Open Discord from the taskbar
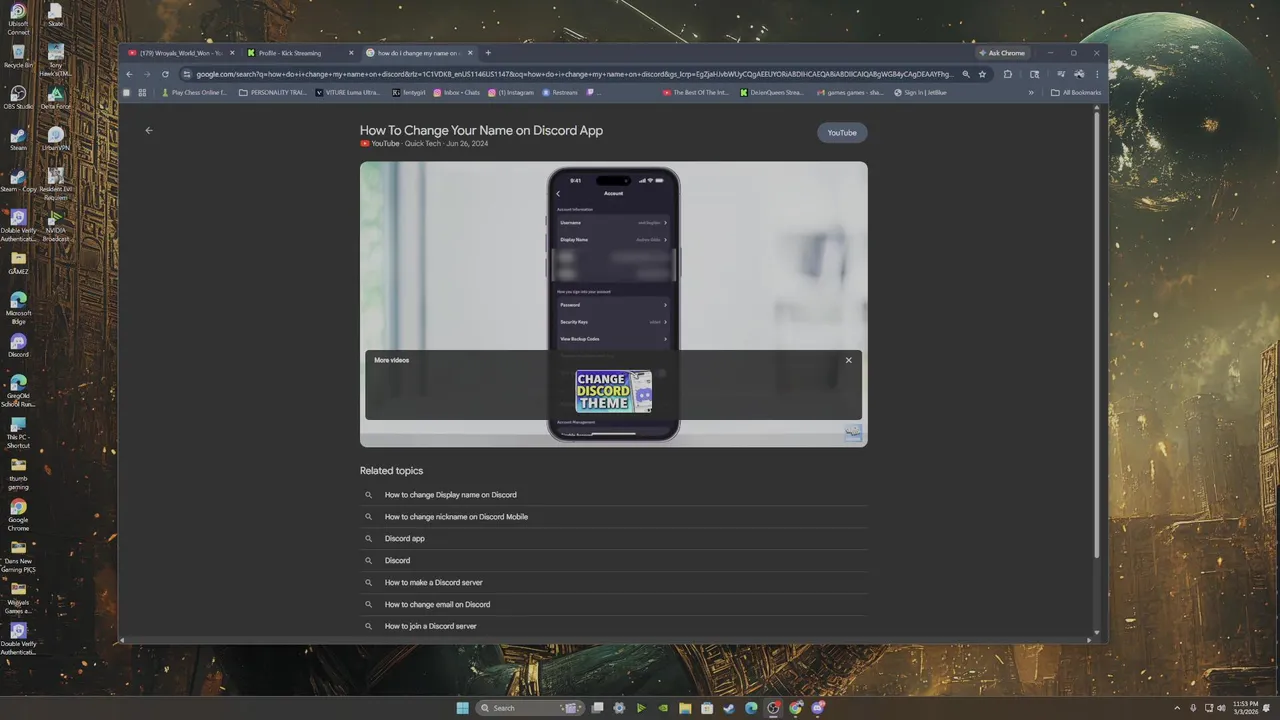The width and height of the screenshot is (1280, 720). tap(818, 708)
